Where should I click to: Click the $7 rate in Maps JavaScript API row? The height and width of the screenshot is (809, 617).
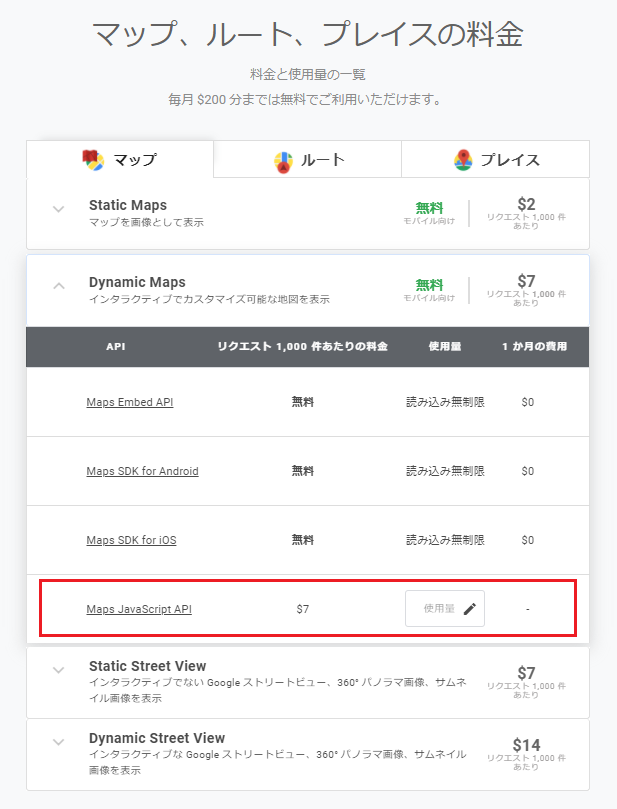pos(303,609)
